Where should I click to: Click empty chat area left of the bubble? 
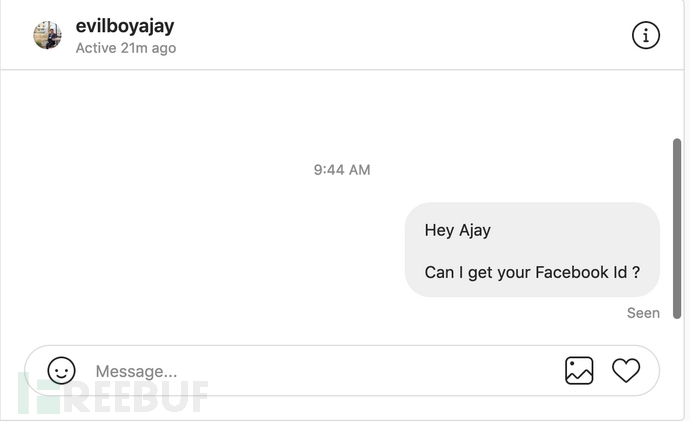[x=198, y=250]
